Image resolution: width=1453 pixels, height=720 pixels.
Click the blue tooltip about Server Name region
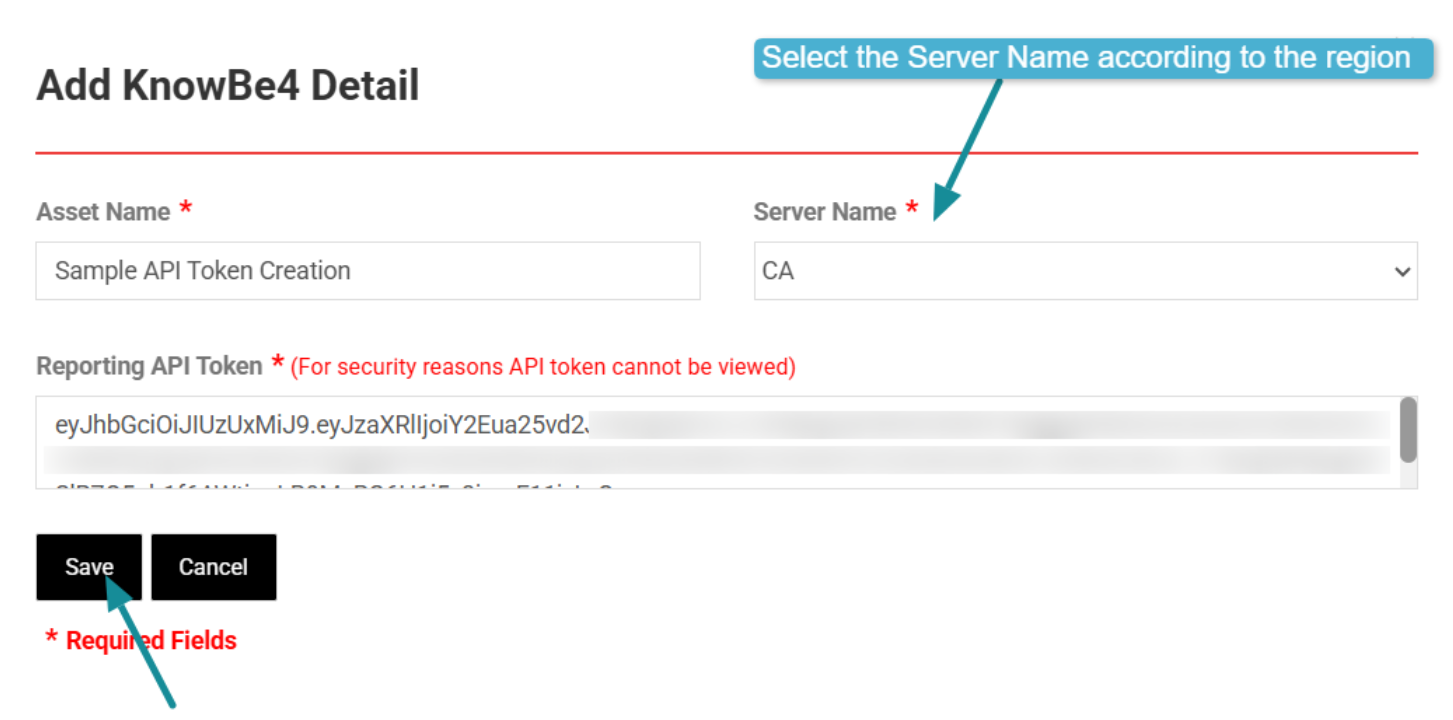tap(1092, 57)
